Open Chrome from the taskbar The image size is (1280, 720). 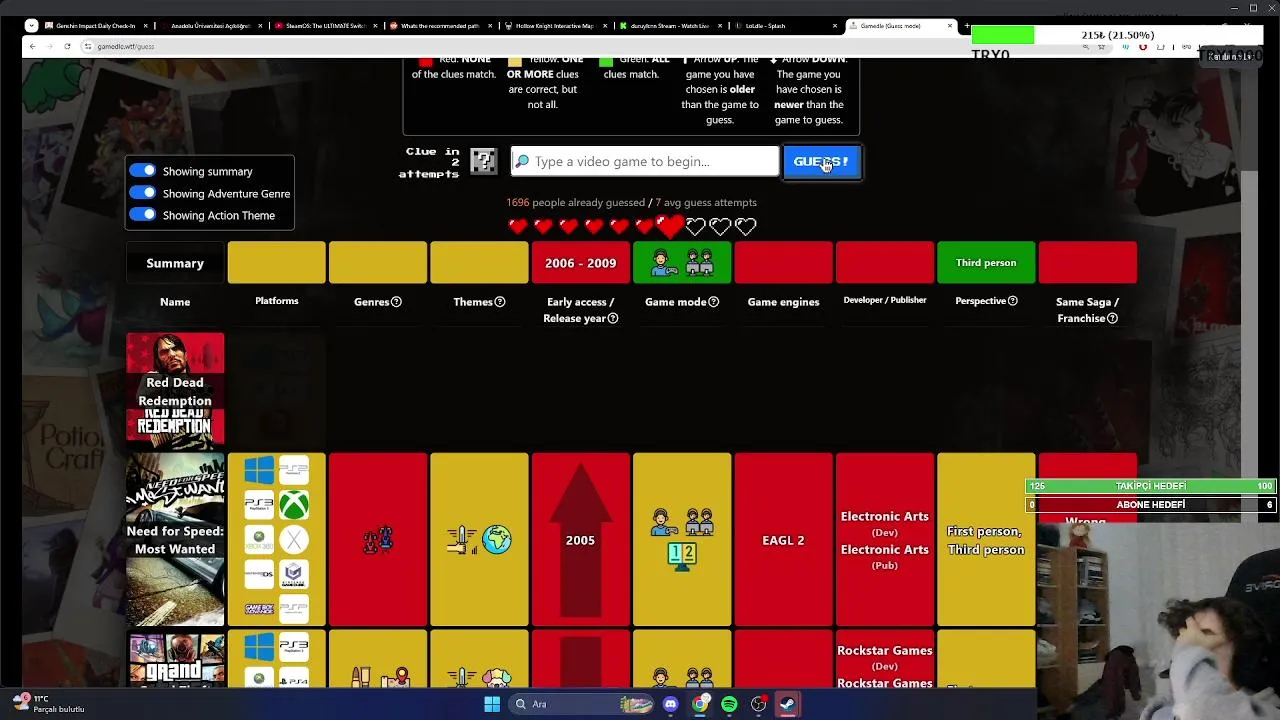tap(700, 704)
